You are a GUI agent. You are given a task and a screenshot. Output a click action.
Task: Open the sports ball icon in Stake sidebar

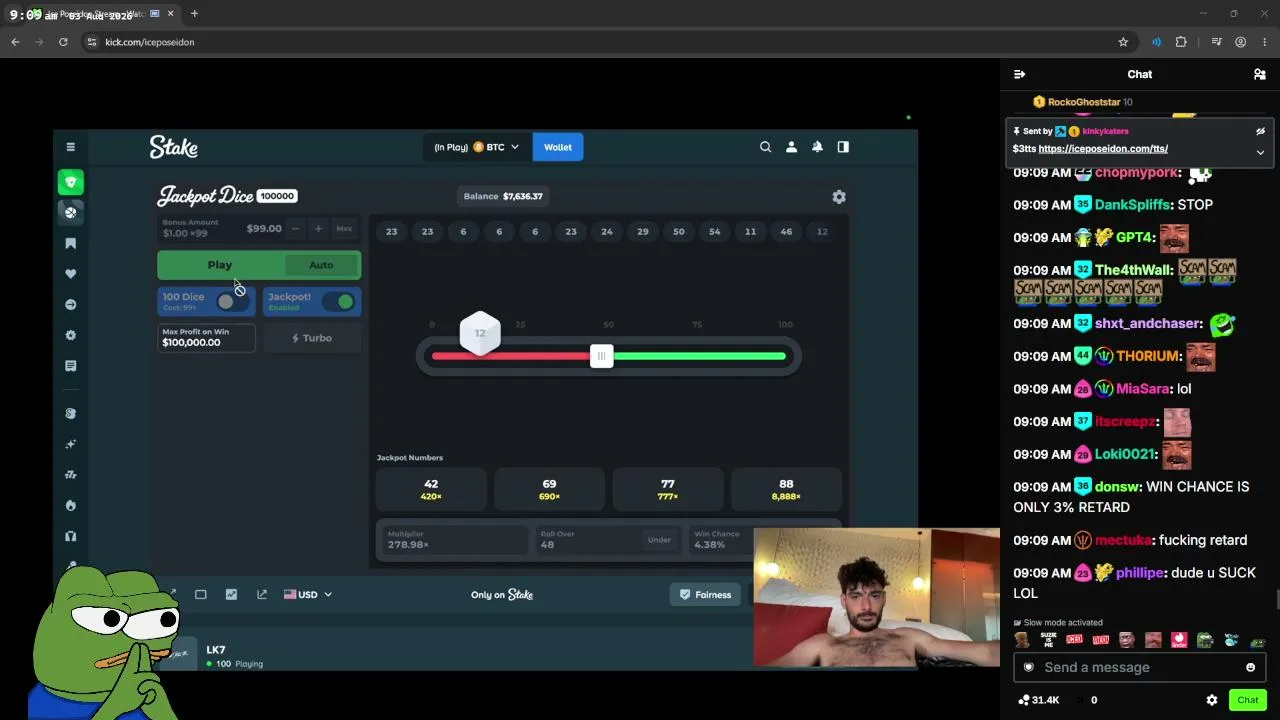pyautogui.click(x=70, y=212)
